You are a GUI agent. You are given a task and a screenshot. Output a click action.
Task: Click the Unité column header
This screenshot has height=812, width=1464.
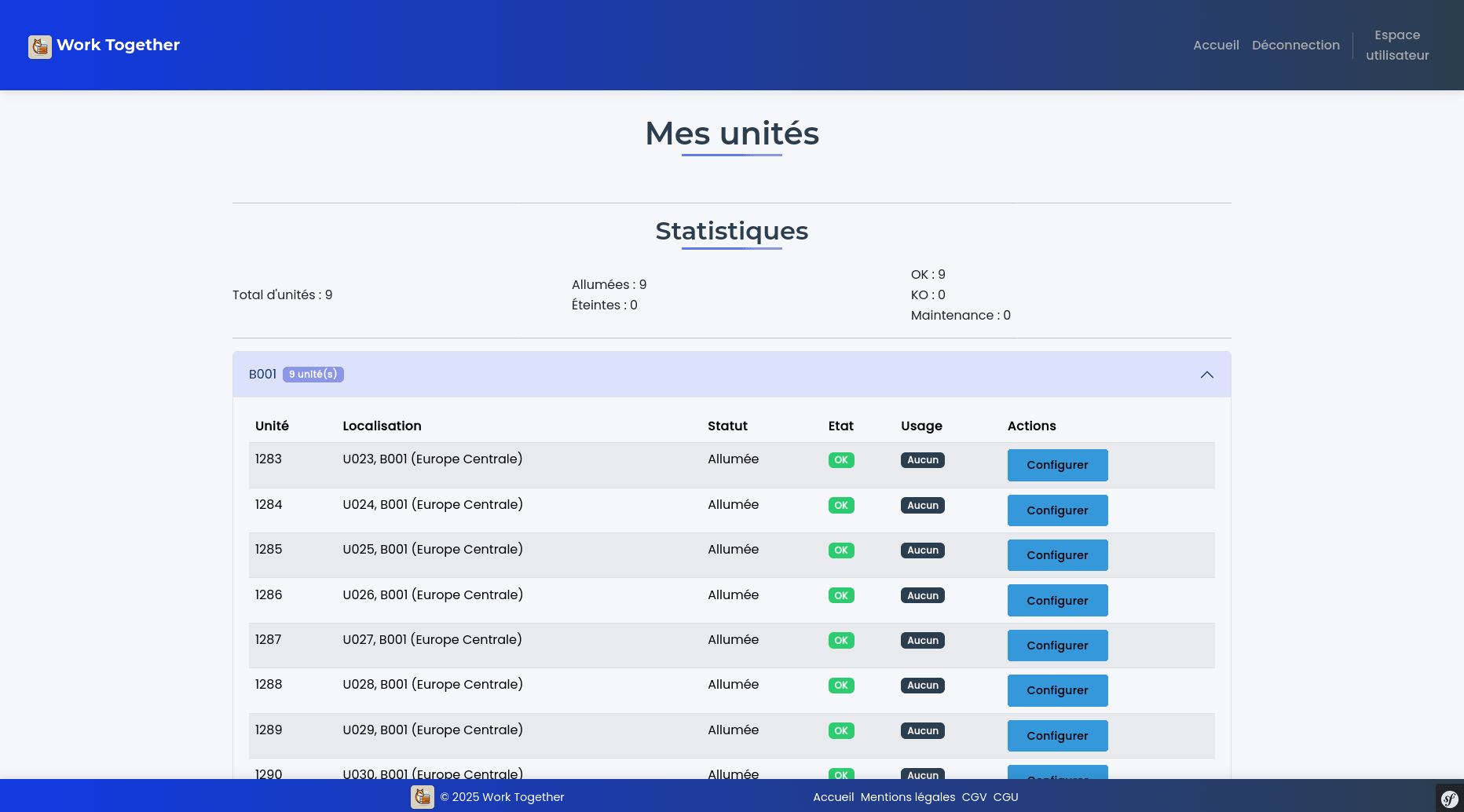(x=272, y=426)
